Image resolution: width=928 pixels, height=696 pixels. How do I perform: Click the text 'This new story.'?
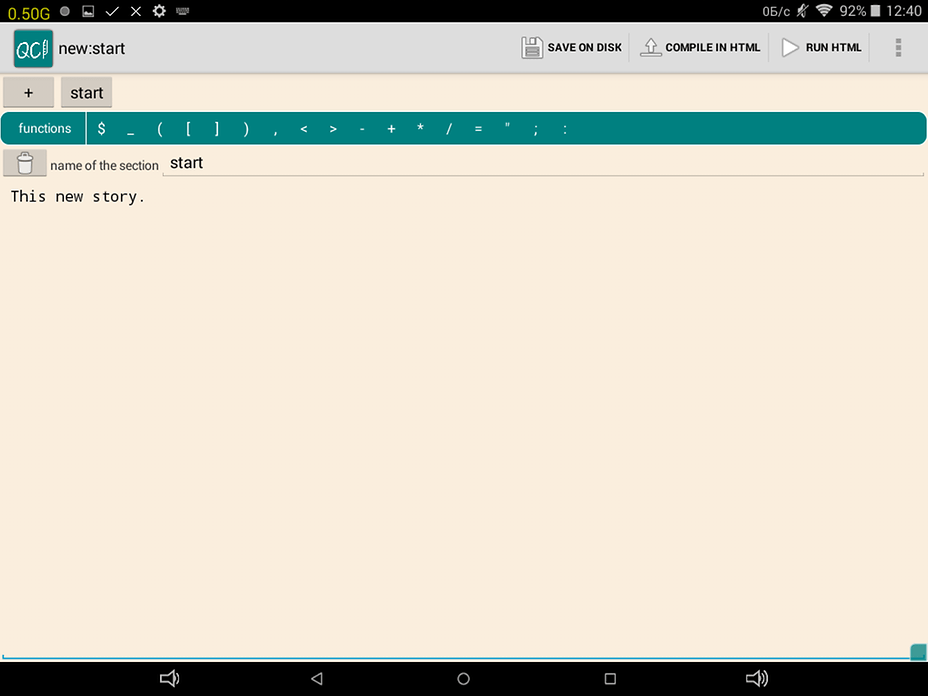[x=78, y=196]
